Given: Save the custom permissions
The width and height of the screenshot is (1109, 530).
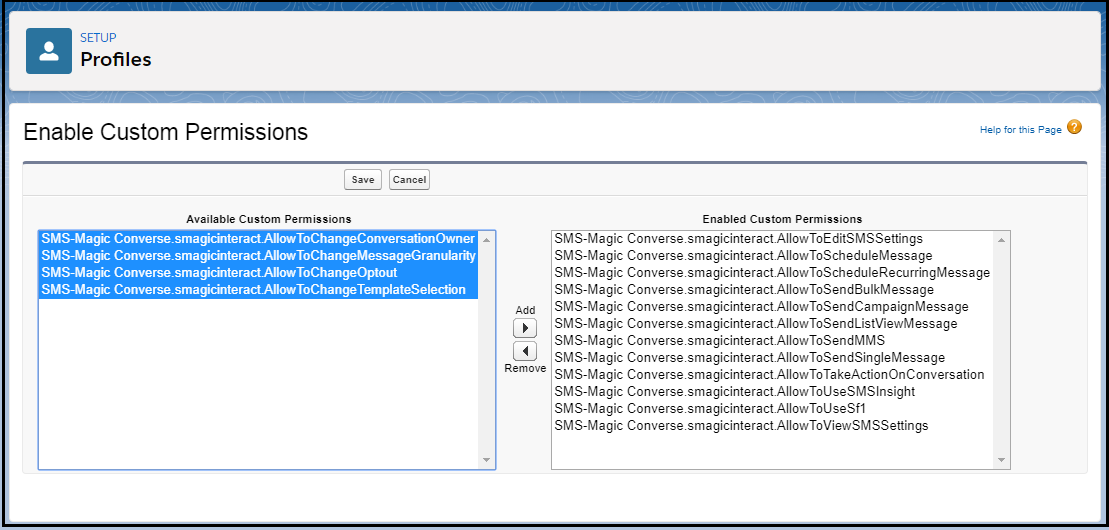Looking at the screenshot, I should [x=363, y=180].
